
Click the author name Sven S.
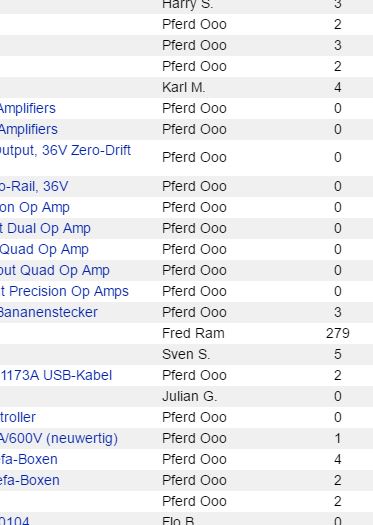pos(186,355)
